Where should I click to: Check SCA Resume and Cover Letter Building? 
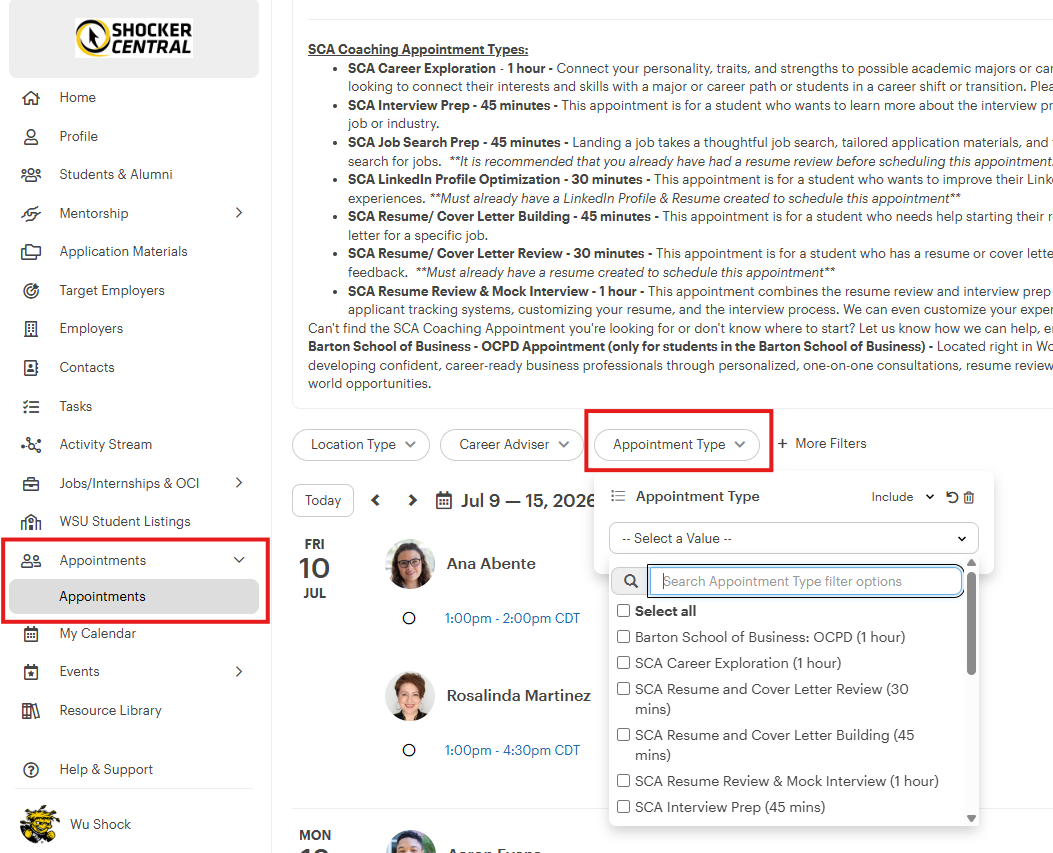coord(623,734)
